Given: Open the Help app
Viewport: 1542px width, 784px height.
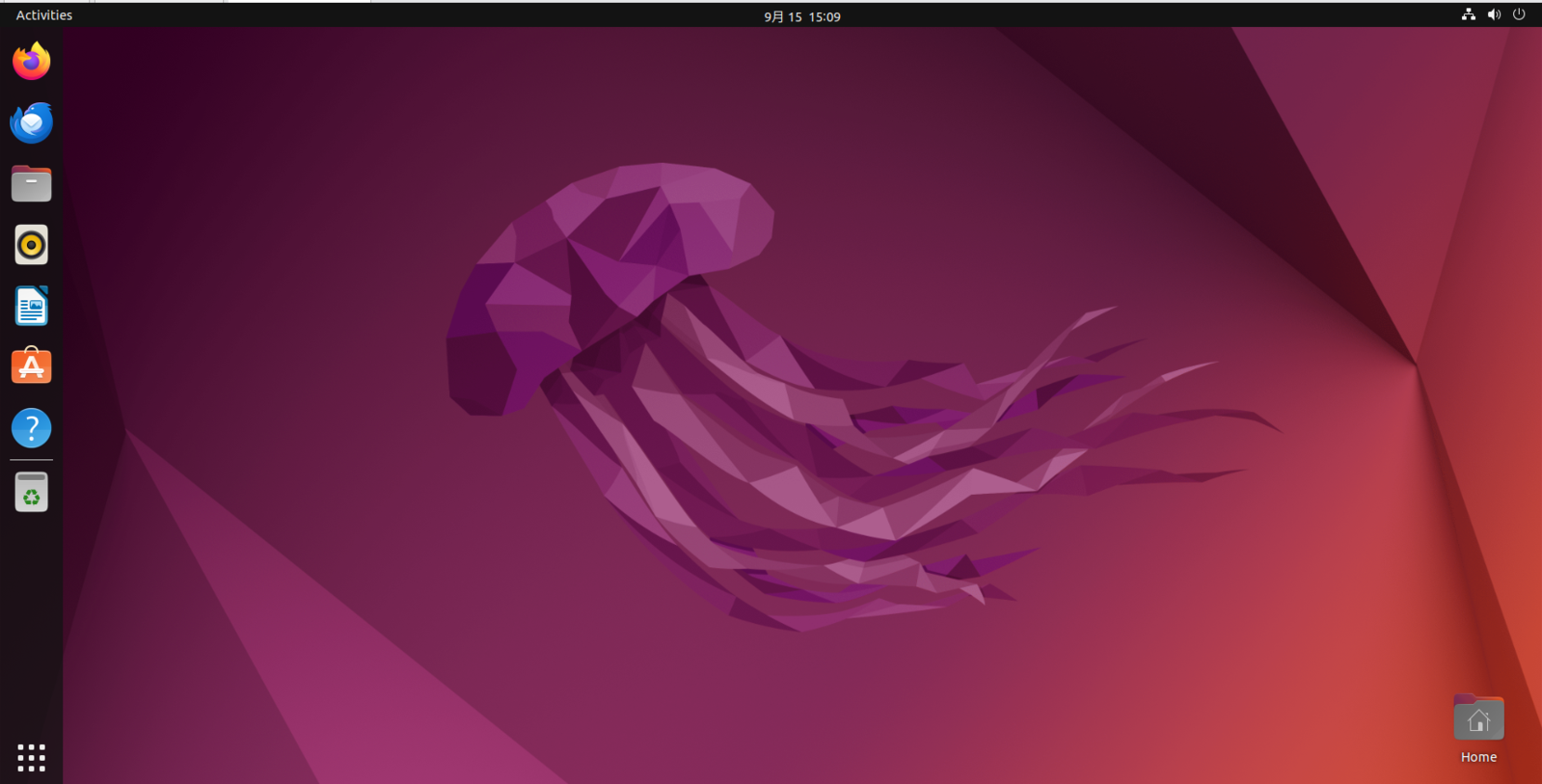Looking at the screenshot, I should (31, 427).
